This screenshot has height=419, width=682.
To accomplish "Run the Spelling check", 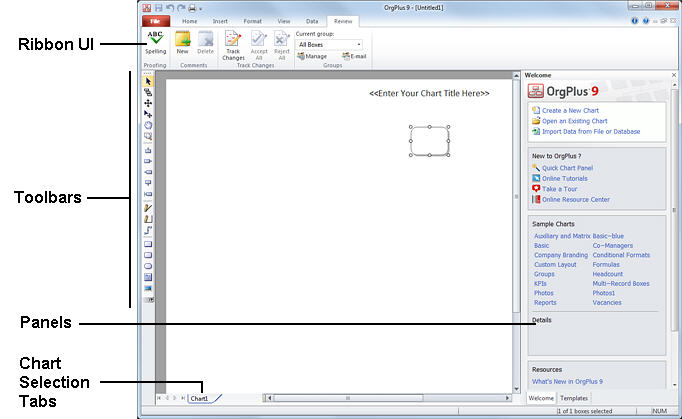I will [155, 43].
